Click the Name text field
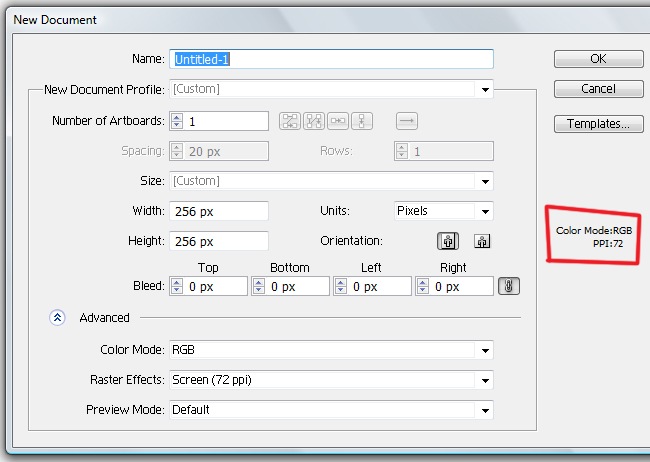This screenshot has width=650, height=462. tap(331, 59)
